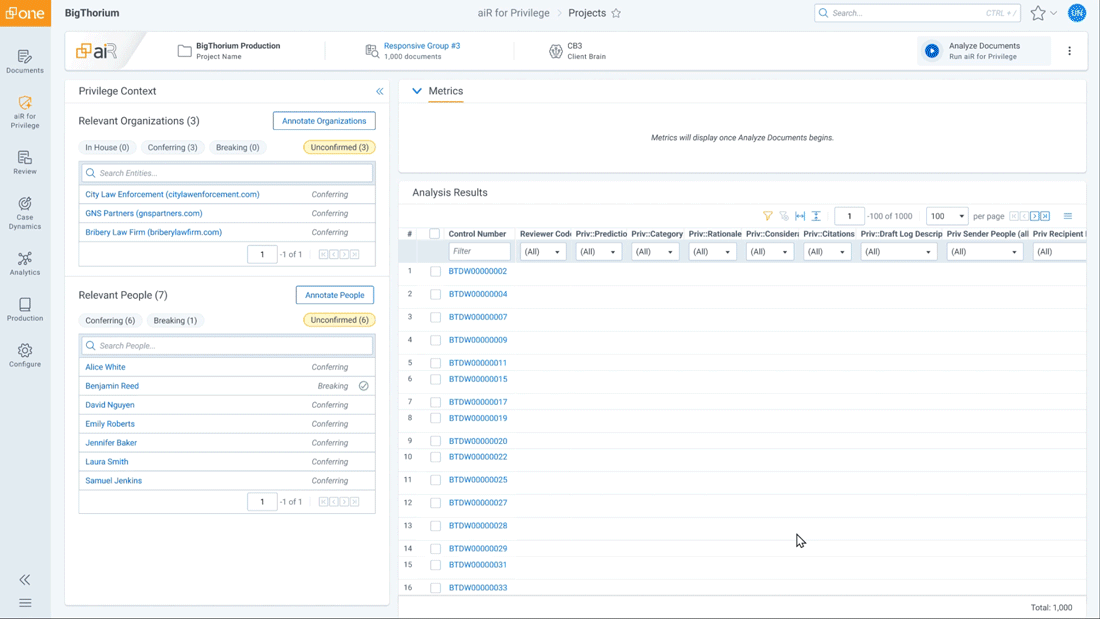Toggle the select-all checkbox in header
Screen dimensions: 1100x619
pyautogui.click(x=434, y=234)
